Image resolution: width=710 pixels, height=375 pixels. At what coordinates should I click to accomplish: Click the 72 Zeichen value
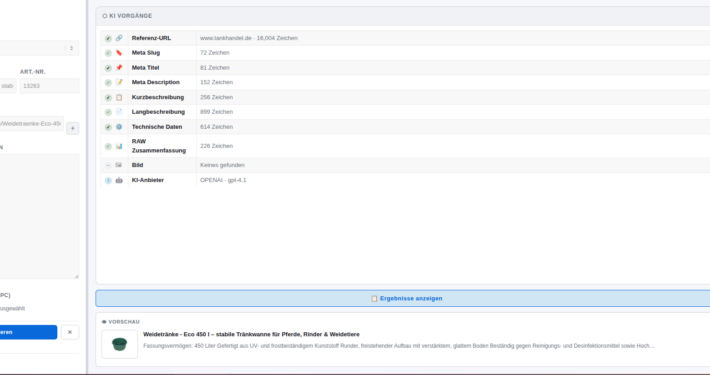coord(215,53)
